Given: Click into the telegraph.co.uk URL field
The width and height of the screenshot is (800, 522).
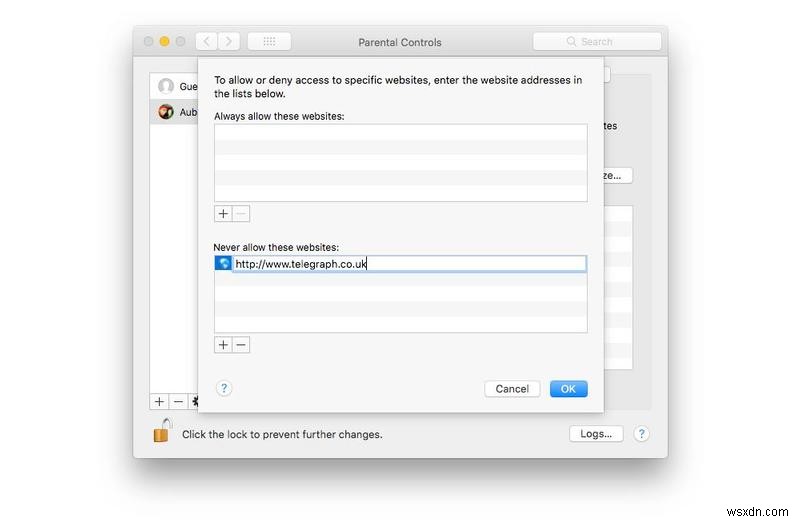Looking at the screenshot, I should click(x=408, y=264).
